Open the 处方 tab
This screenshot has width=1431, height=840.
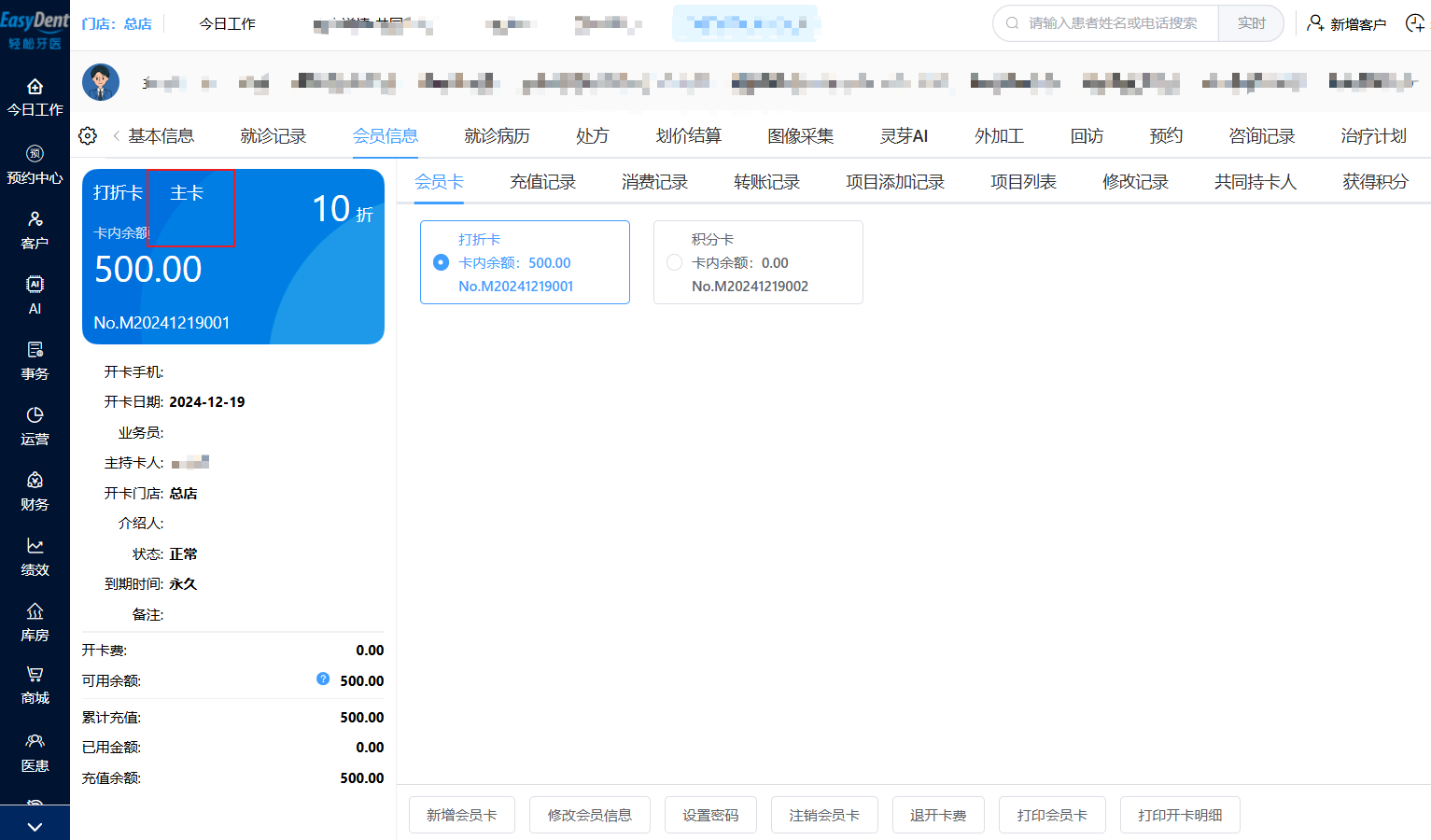(592, 136)
